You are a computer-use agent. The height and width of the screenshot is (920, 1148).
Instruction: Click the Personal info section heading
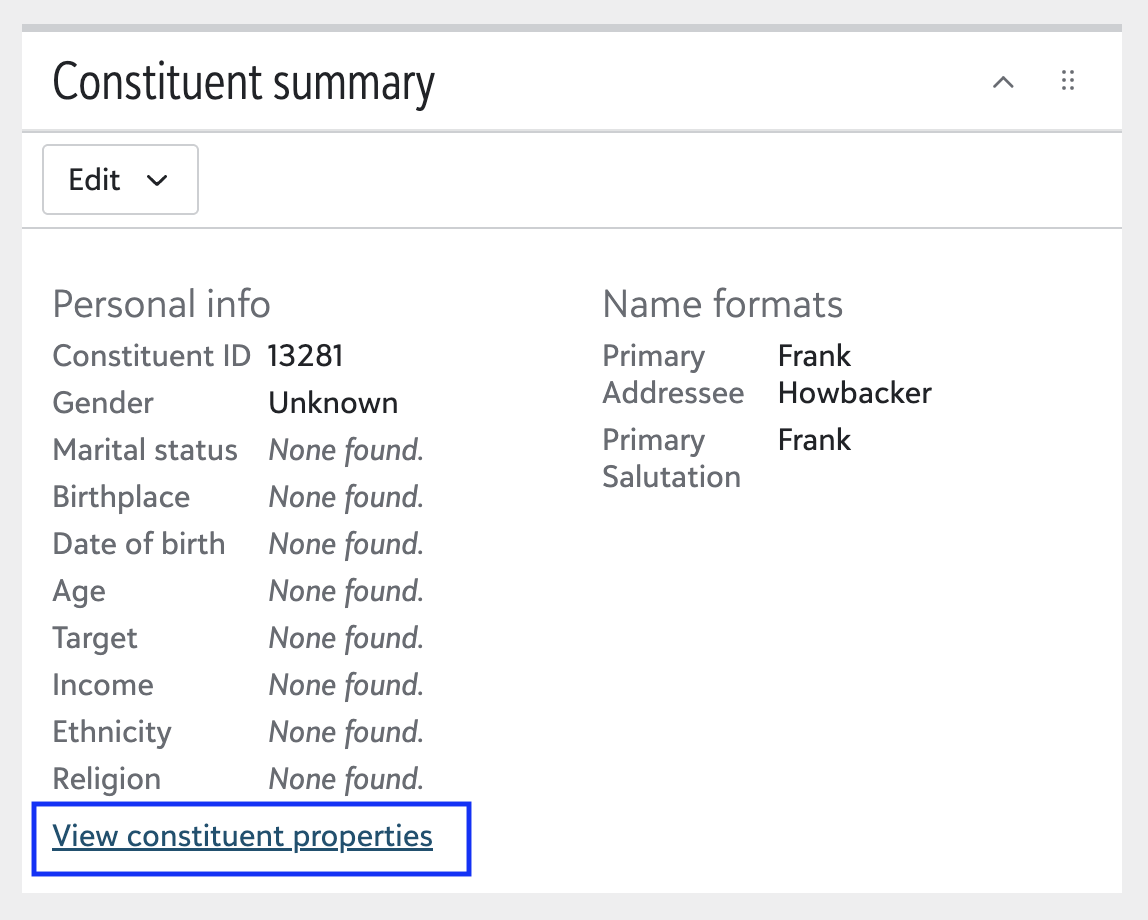tap(160, 304)
